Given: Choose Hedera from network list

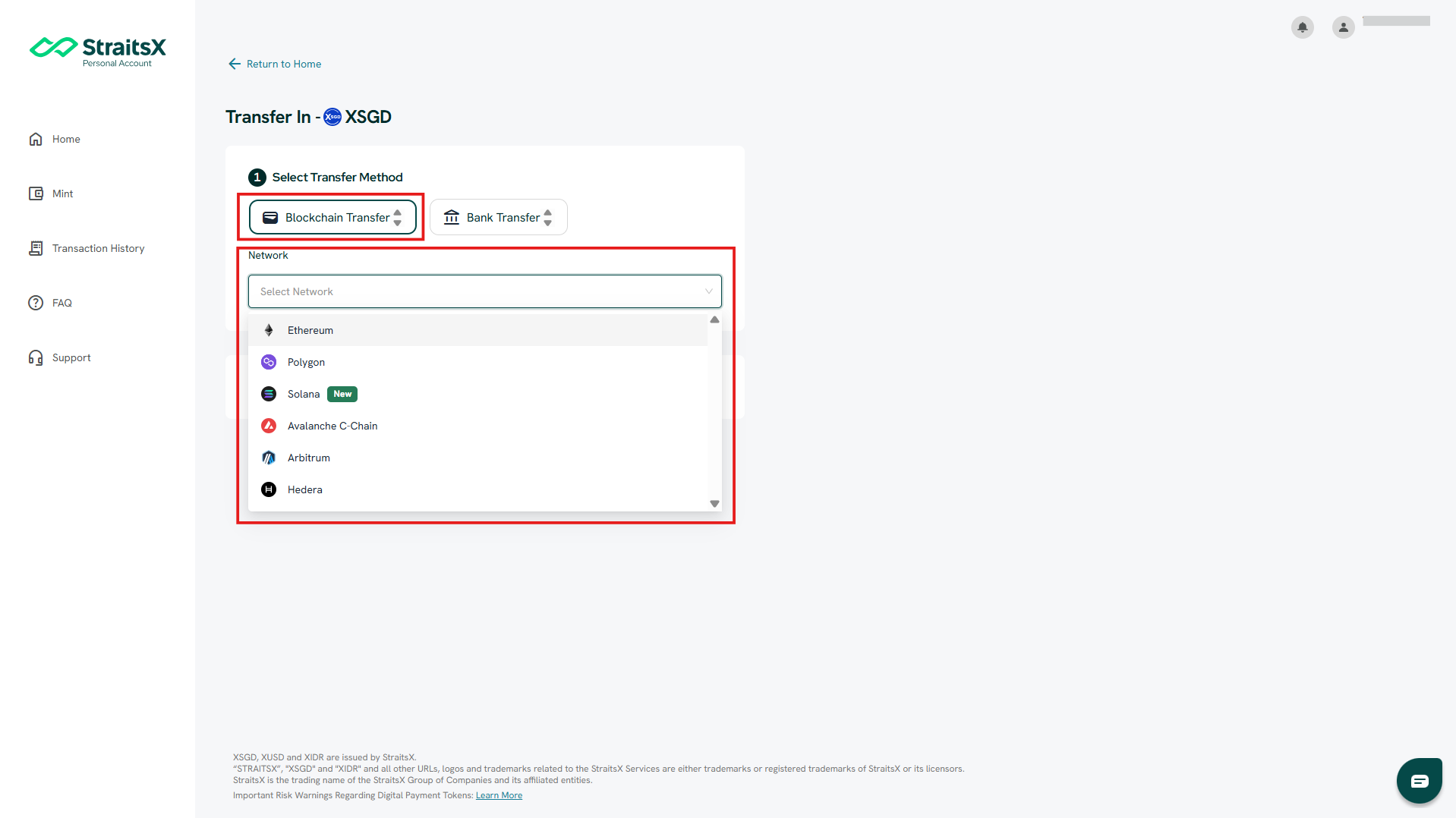Looking at the screenshot, I should tap(478, 489).
